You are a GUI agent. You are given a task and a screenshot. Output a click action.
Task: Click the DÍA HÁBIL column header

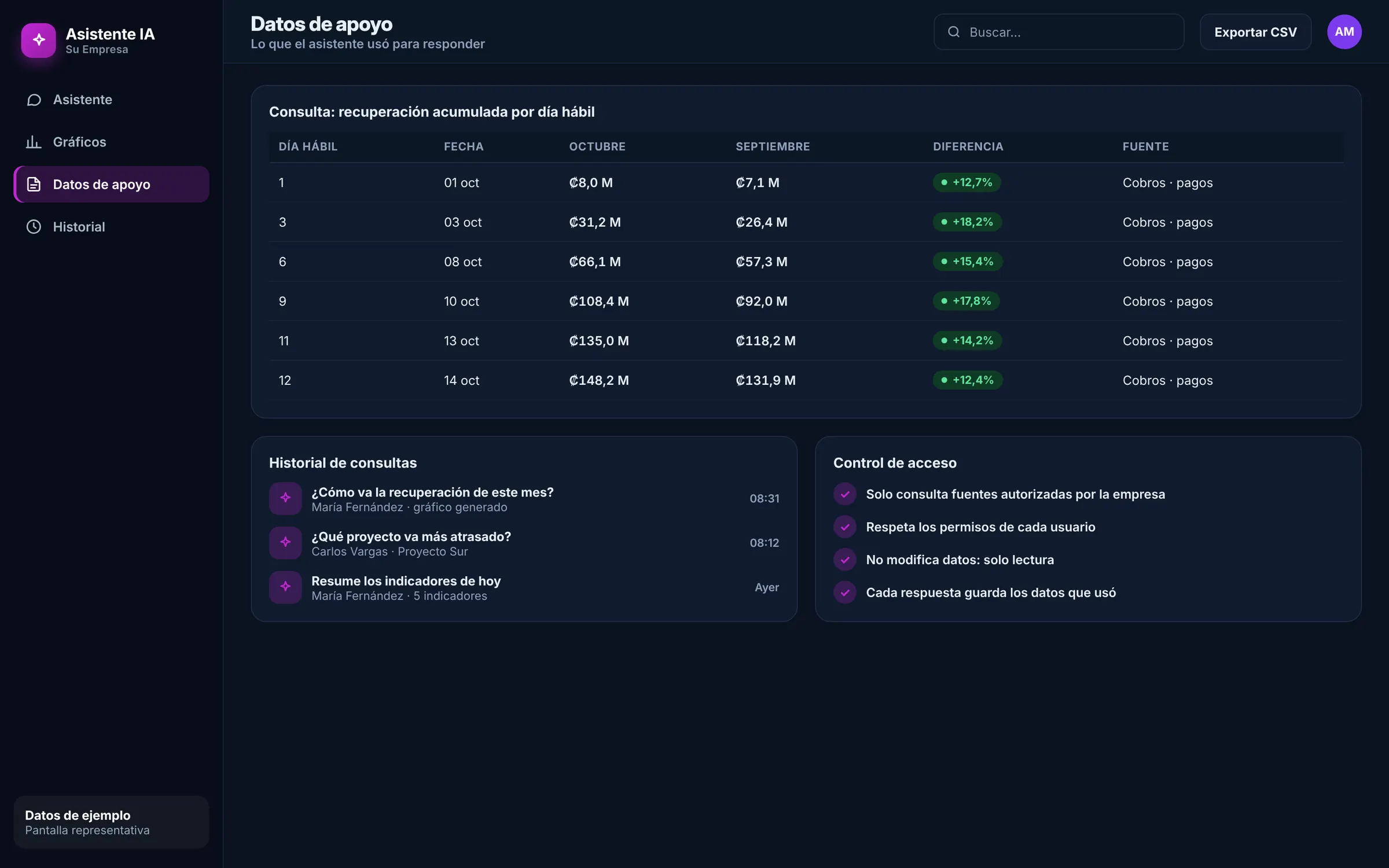point(308,147)
